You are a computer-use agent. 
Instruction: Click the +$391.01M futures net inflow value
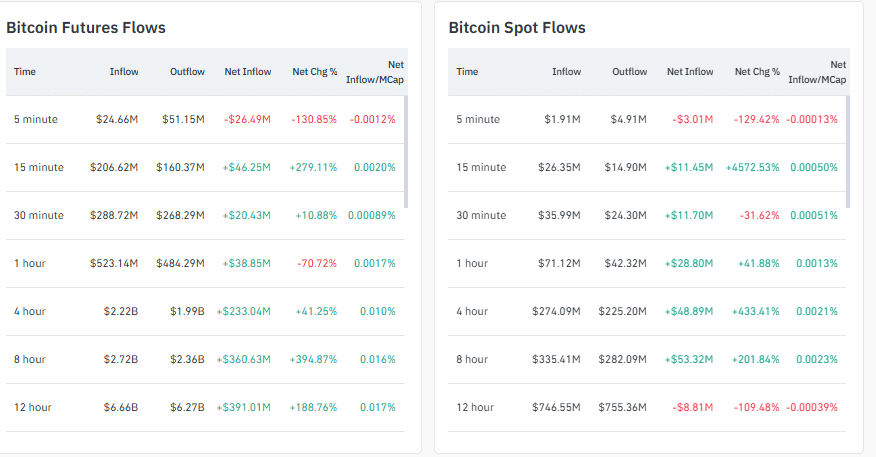point(244,408)
